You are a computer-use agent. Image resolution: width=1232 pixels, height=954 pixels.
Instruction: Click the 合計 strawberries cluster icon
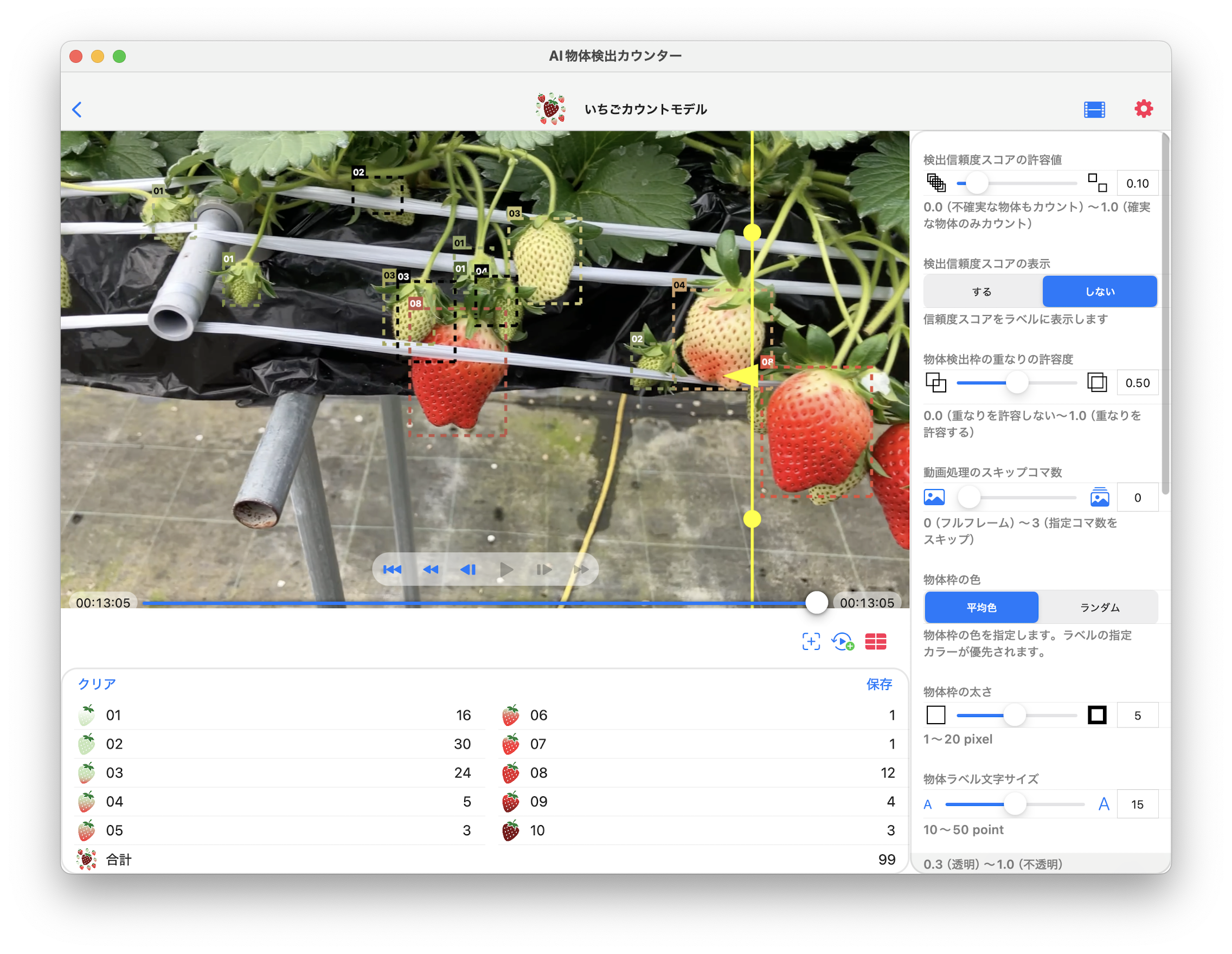[87, 859]
